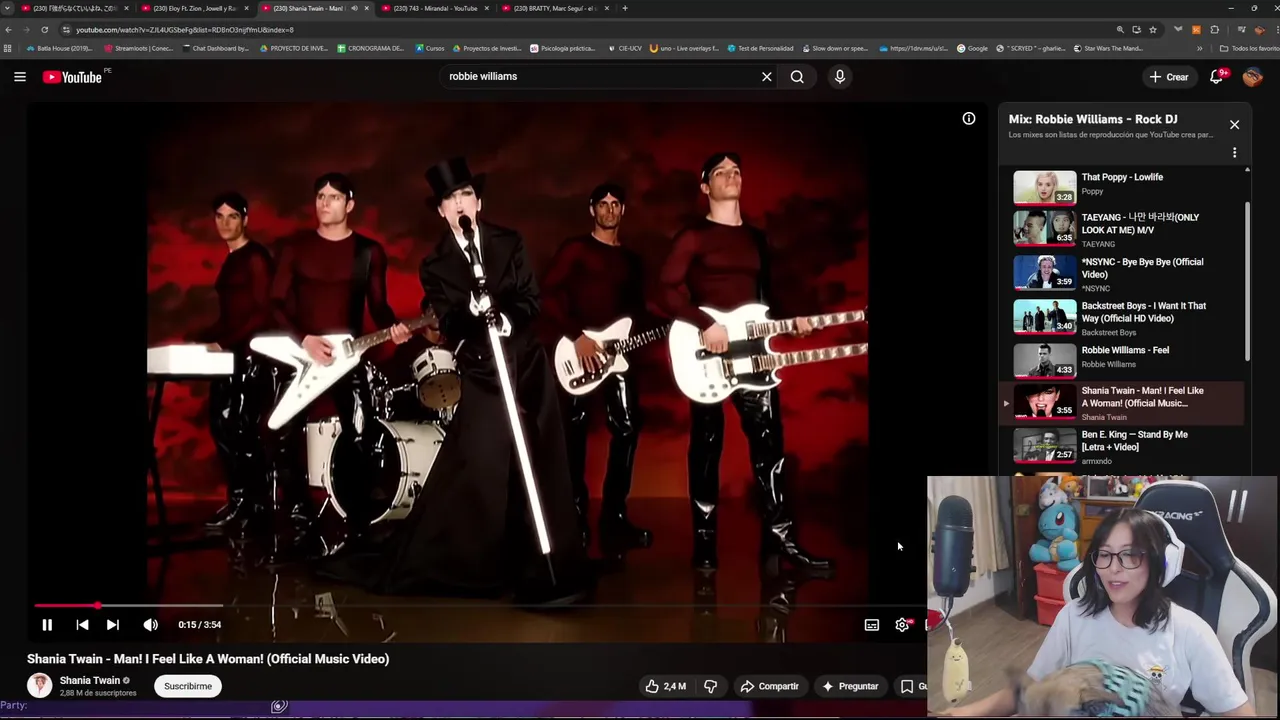Reload the page
The height and width of the screenshot is (720, 1280).
(45, 30)
